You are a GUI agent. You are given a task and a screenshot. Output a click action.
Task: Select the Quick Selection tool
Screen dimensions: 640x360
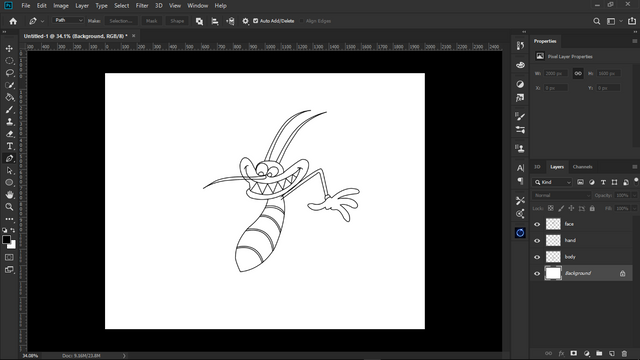9,85
